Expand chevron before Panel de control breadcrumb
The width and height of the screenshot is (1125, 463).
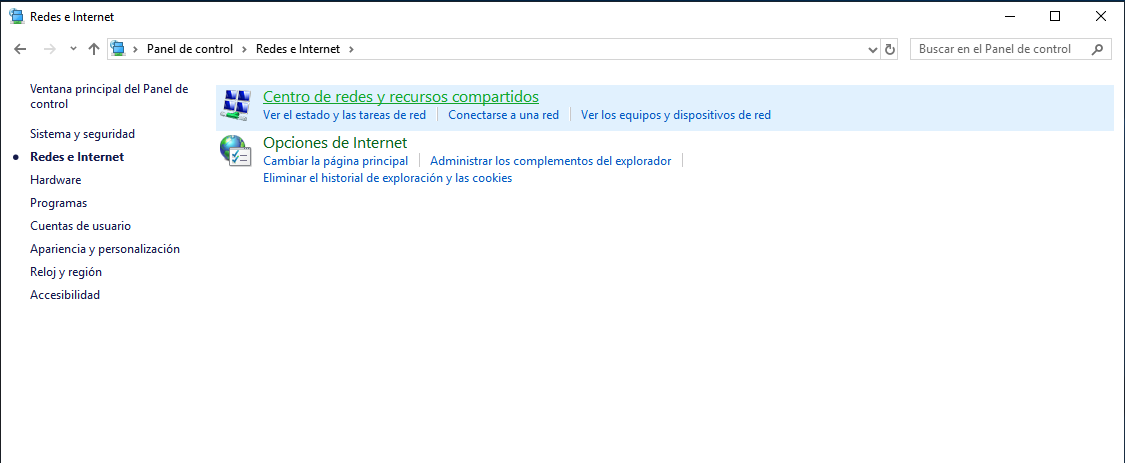(x=136, y=50)
